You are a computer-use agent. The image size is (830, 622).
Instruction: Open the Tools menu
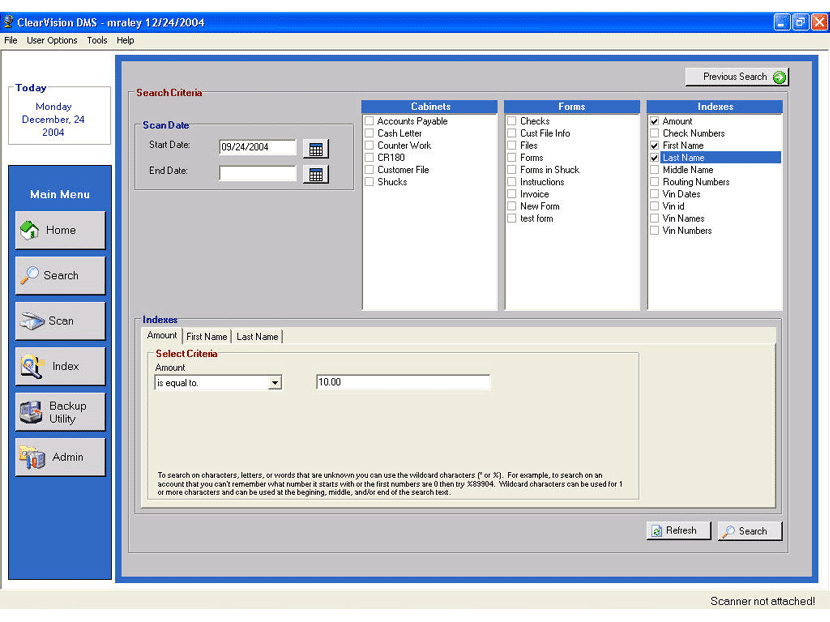click(x=97, y=41)
